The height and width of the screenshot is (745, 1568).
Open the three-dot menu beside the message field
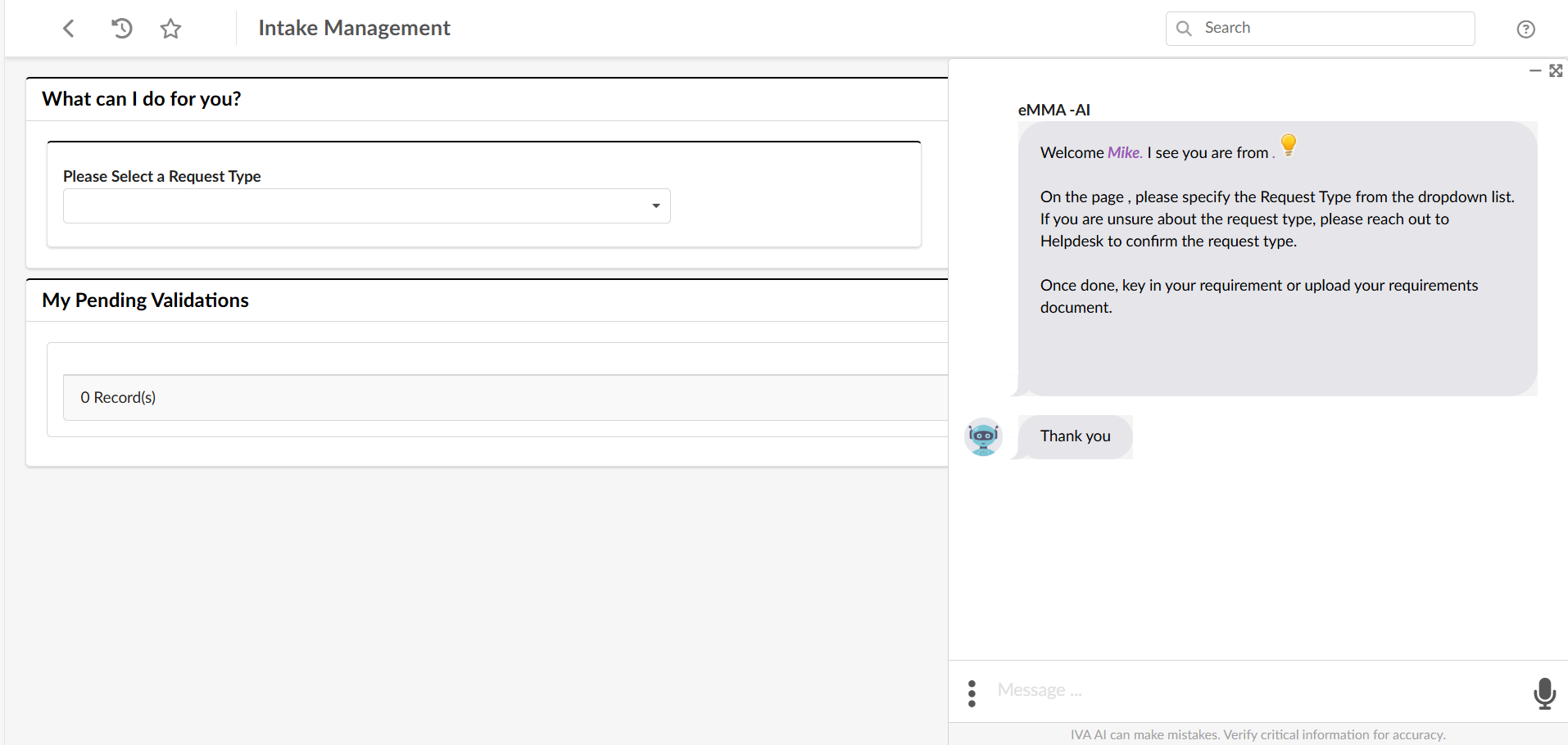click(972, 692)
